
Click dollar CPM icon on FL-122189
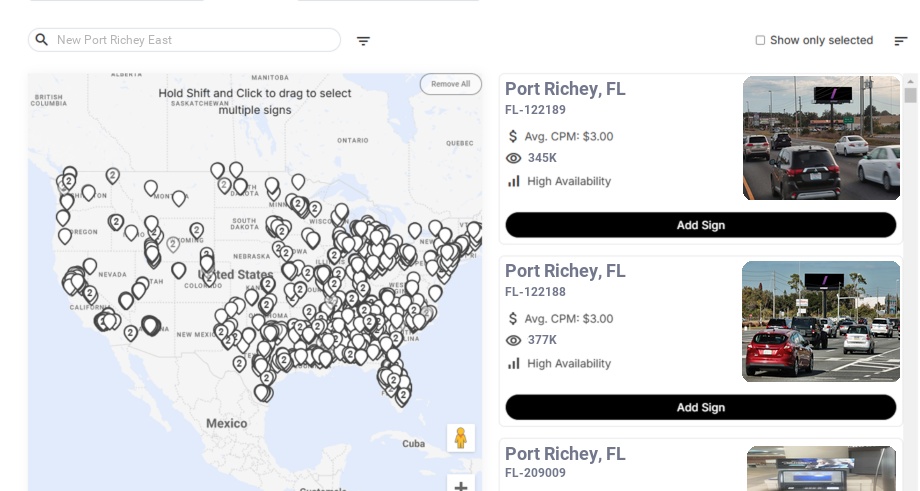point(513,136)
